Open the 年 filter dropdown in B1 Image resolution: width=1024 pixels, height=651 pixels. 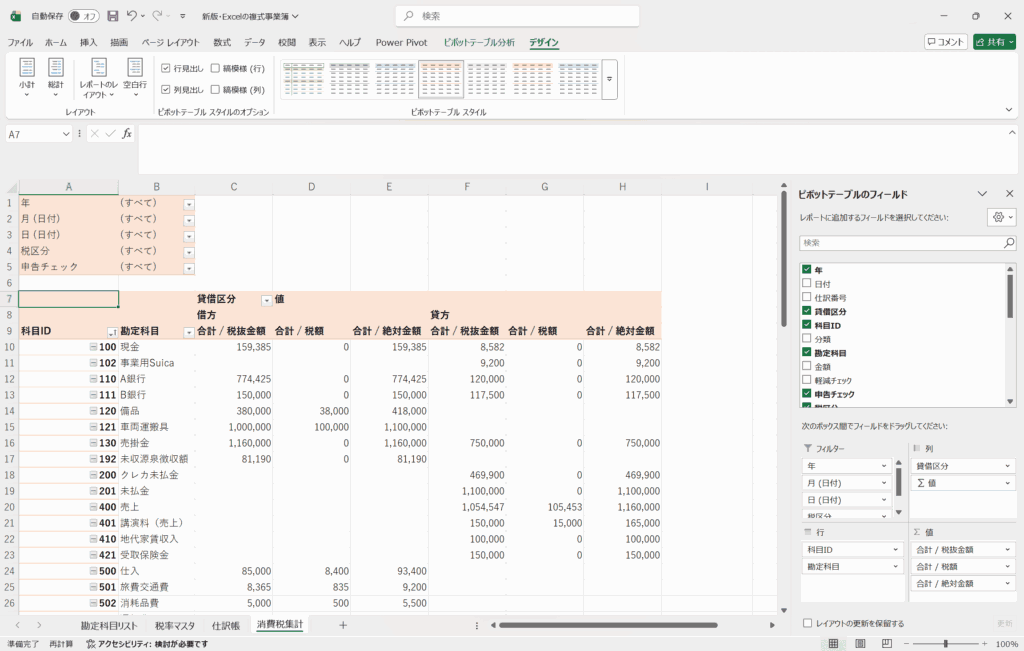pos(189,203)
